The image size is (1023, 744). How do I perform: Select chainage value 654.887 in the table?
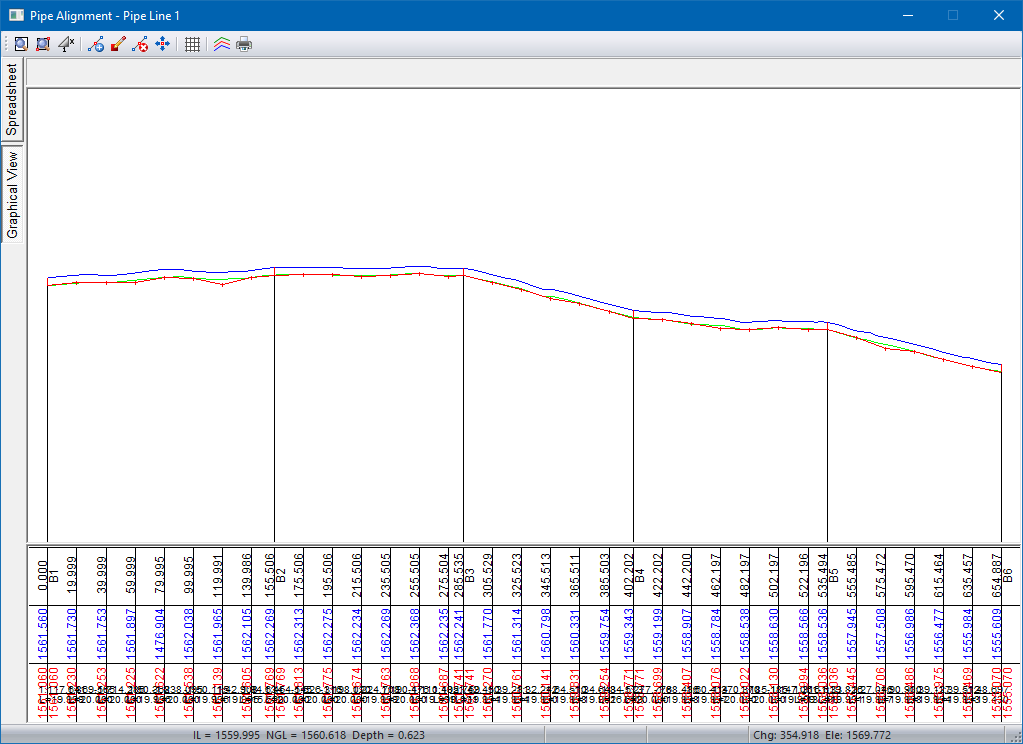click(996, 574)
